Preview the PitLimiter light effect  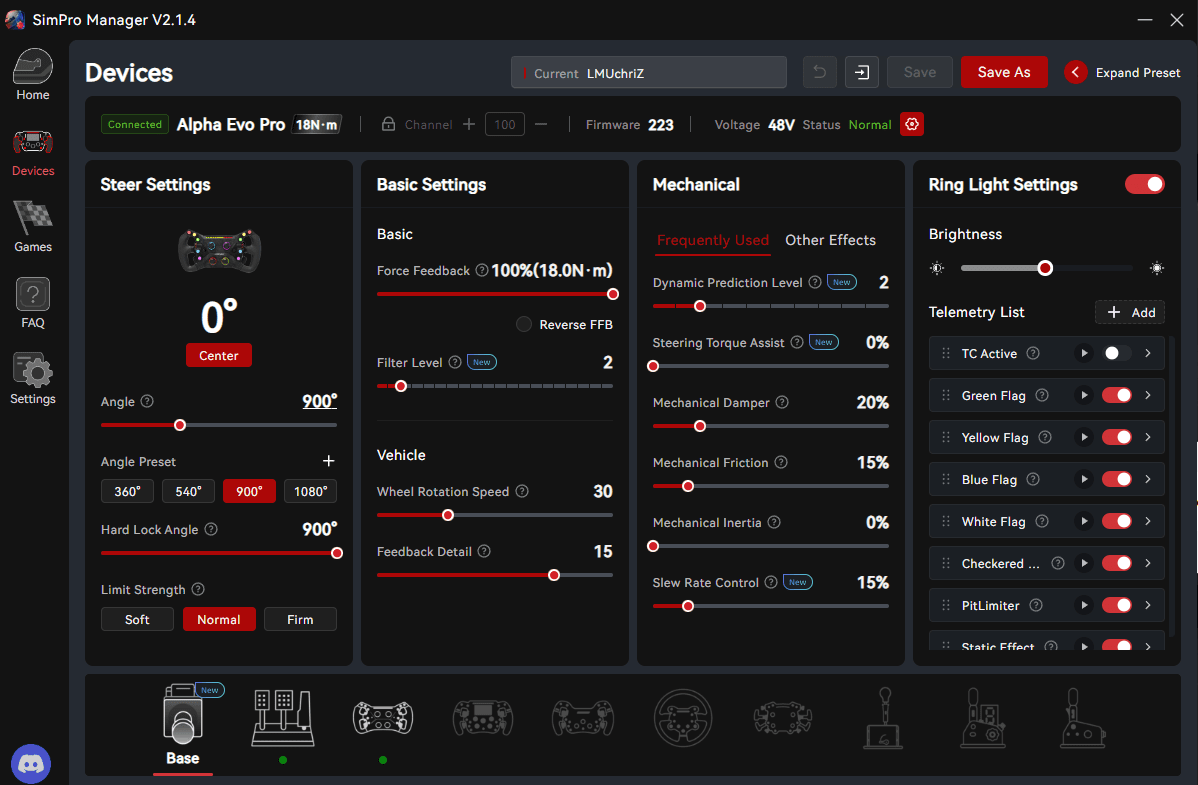tap(1083, 605)
